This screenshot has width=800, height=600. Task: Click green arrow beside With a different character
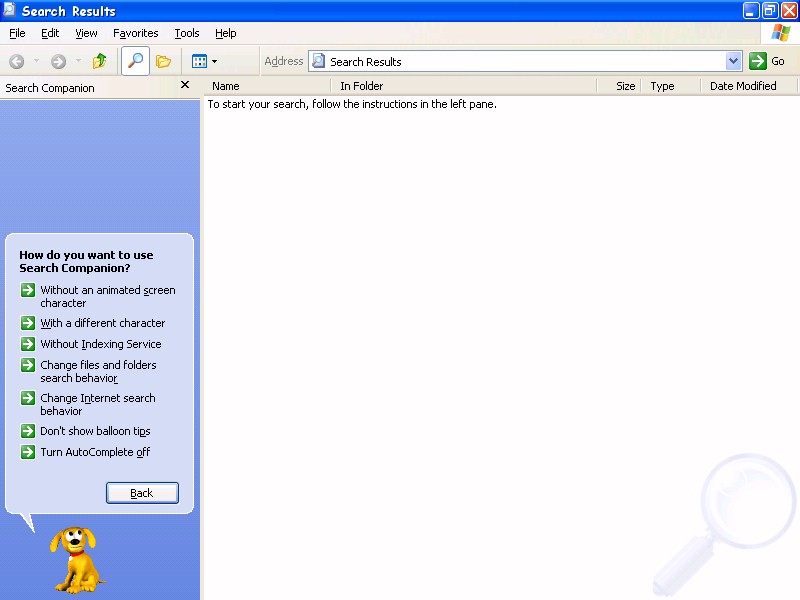click(x=28, y=323)
